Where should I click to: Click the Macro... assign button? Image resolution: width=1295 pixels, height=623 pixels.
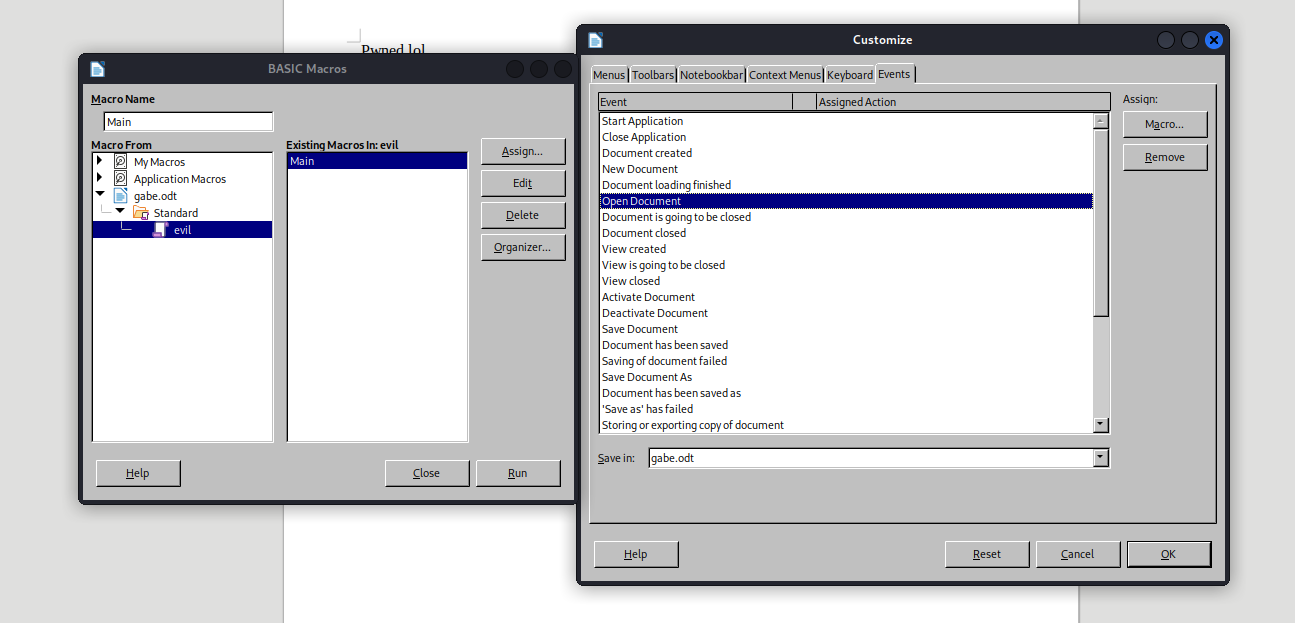tap(1165, 125)
